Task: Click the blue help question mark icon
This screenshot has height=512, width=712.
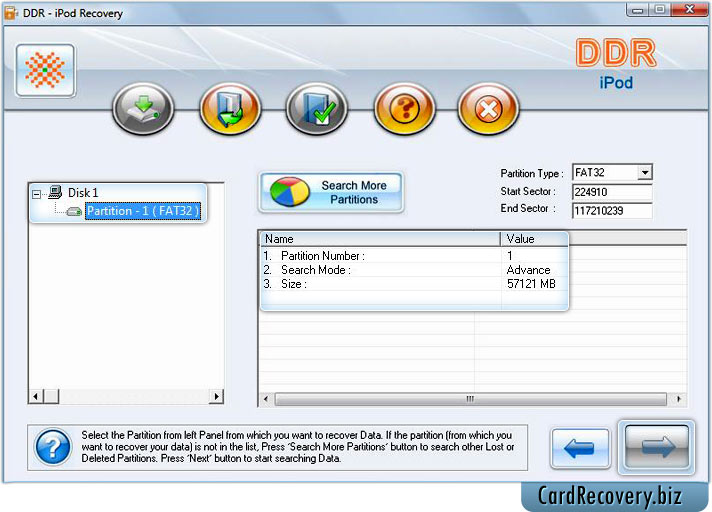Action: click(53, 448)
